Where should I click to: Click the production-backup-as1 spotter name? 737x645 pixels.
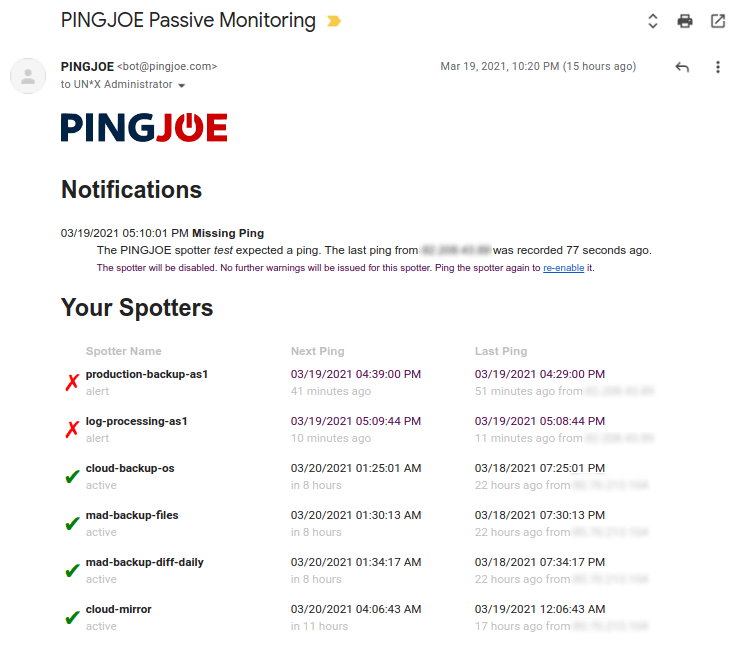[x=147, y=374]
